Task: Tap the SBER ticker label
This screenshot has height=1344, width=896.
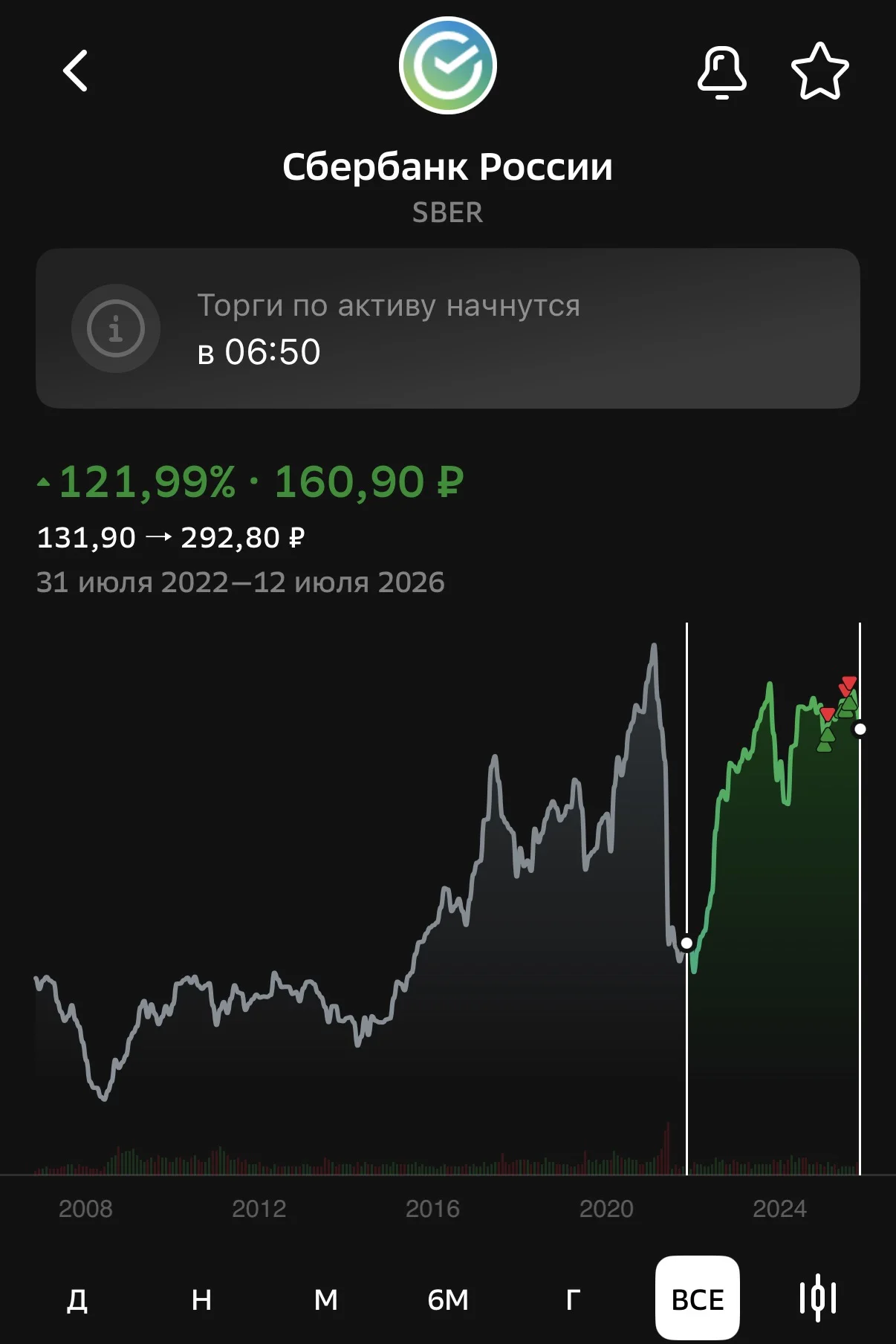Action: [447, 212]
